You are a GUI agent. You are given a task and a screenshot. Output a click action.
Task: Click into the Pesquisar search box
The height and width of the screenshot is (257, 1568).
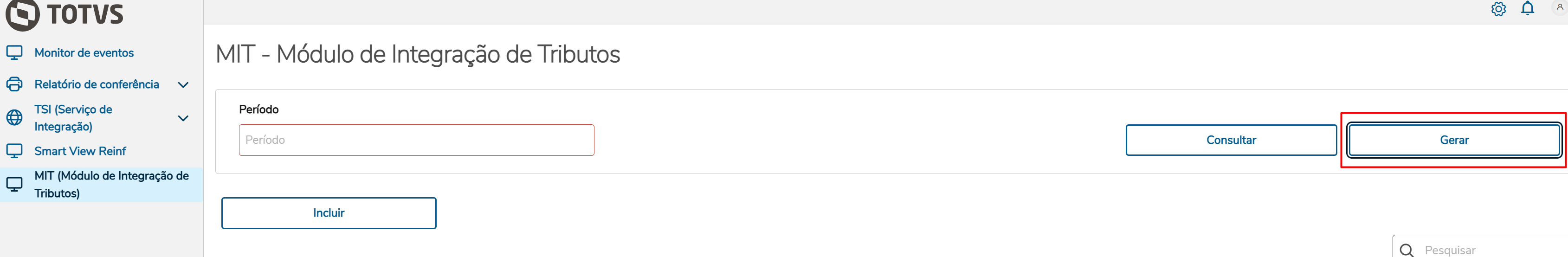pos(1485,250)
